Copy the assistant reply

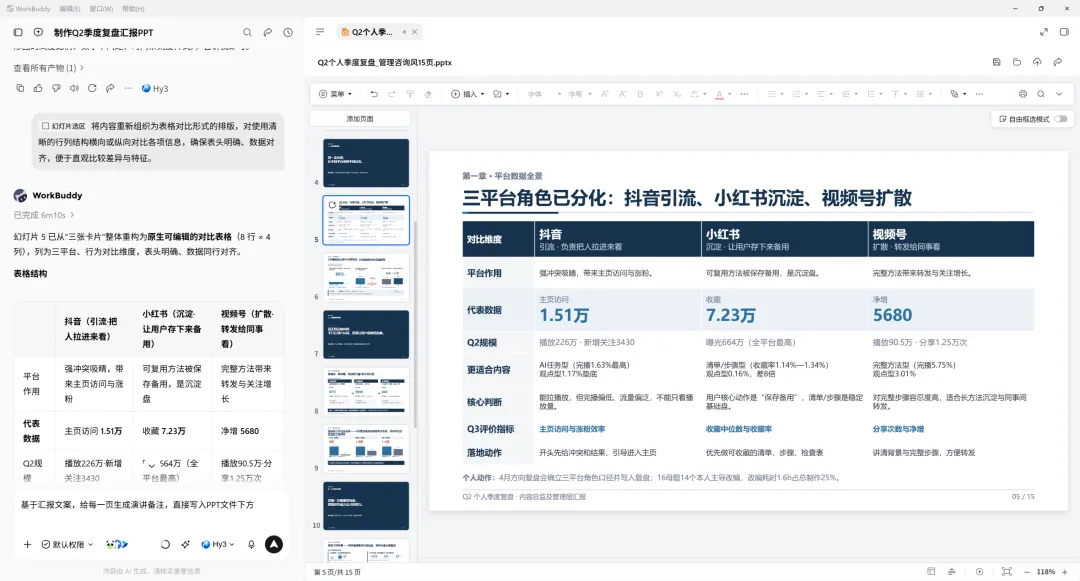point(20,88)
